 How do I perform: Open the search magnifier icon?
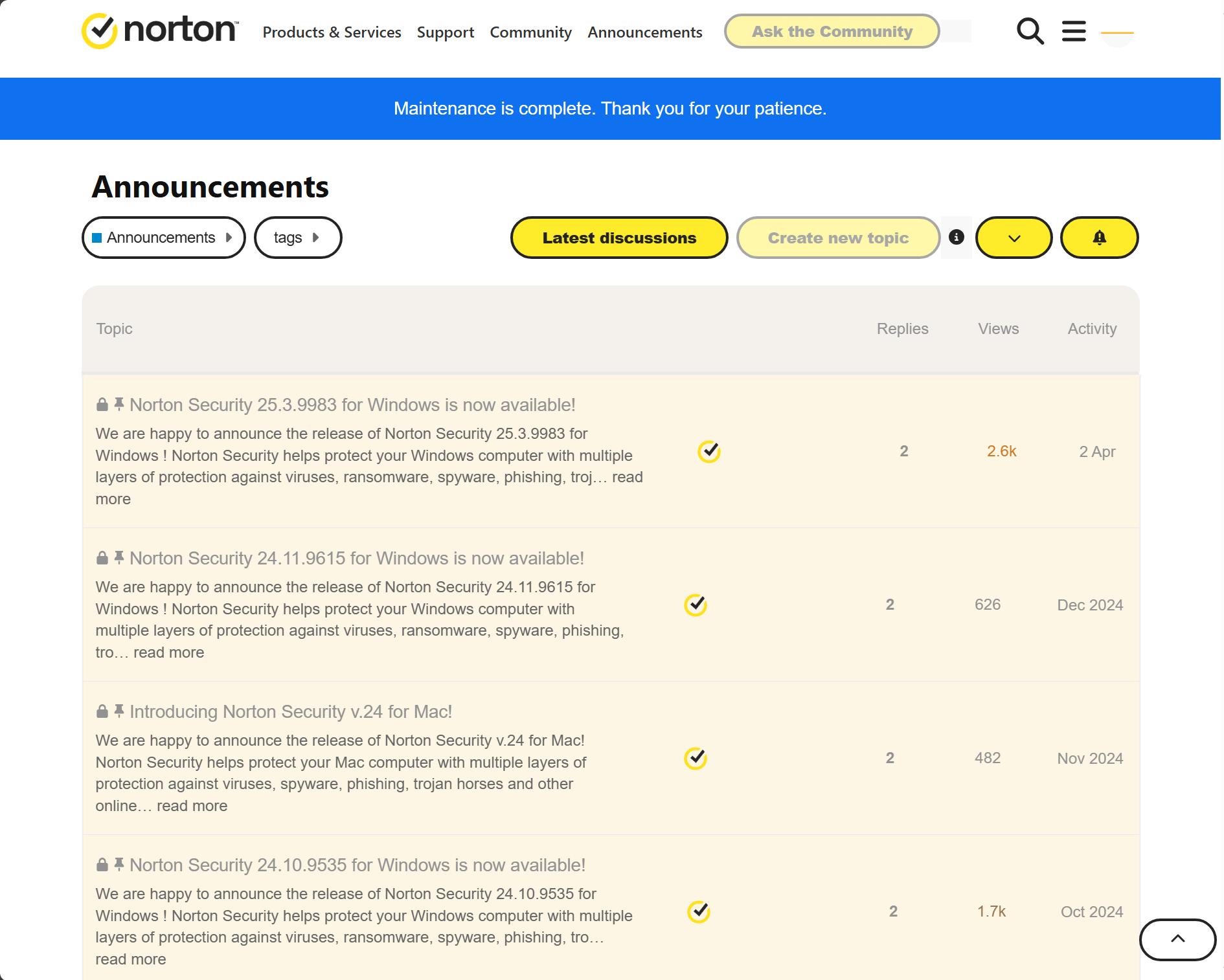pos(1030,31)
